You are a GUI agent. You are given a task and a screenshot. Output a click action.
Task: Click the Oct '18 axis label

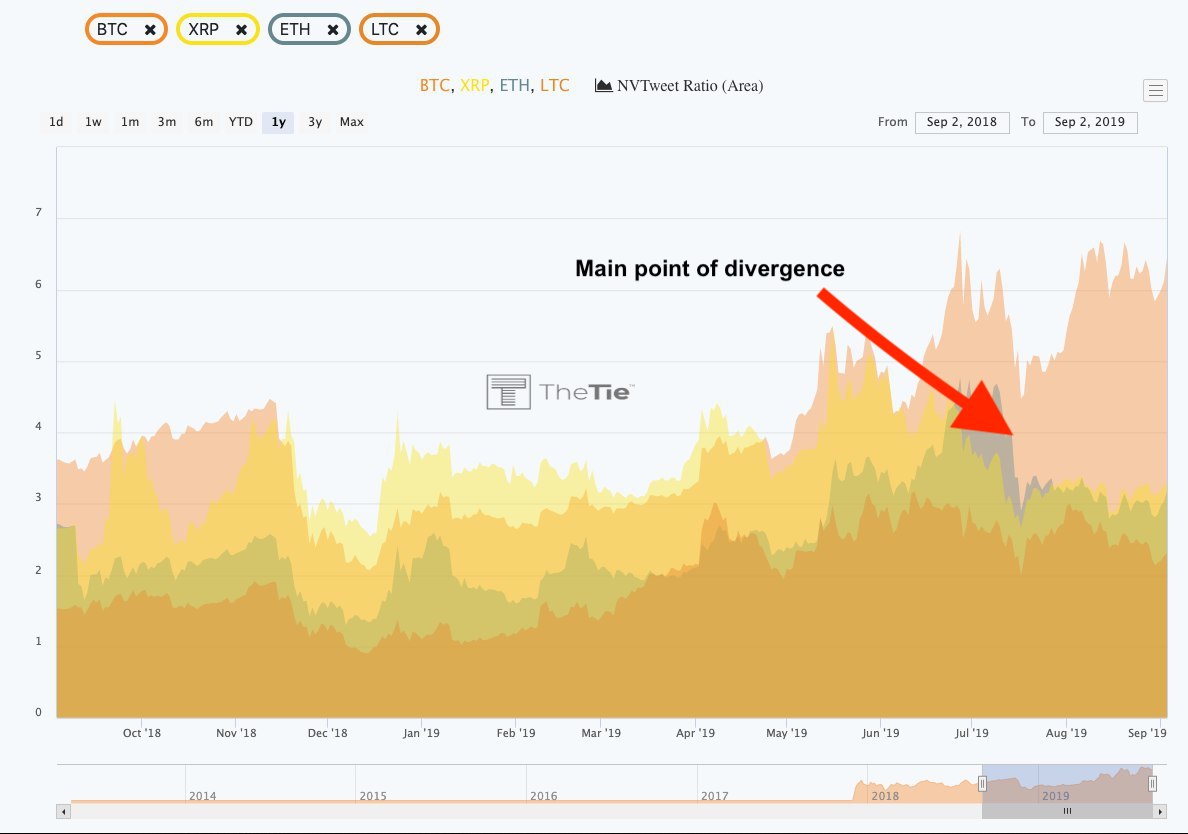(142, 733)
